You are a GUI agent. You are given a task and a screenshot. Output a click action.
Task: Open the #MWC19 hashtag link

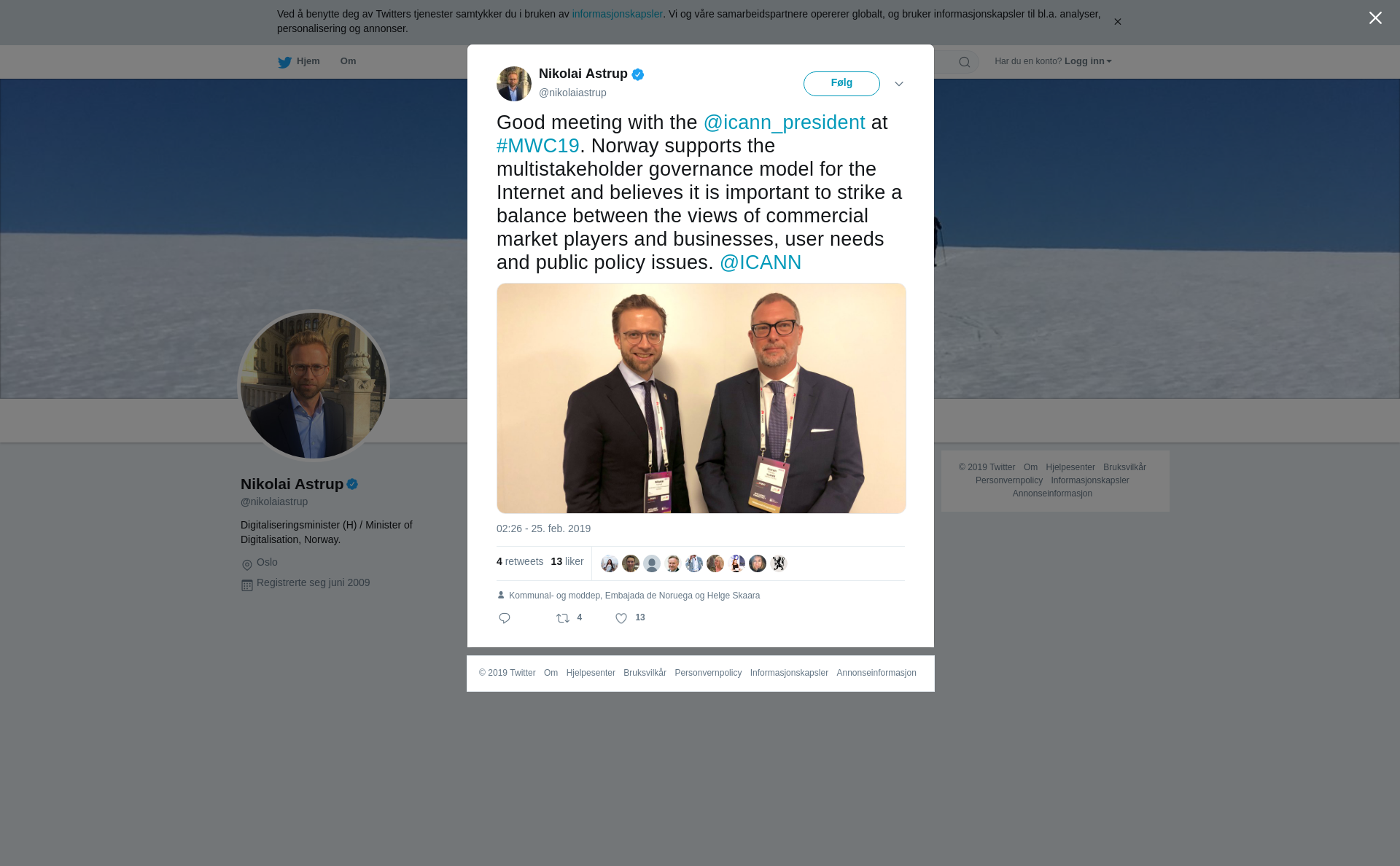[x=538, y=146]
